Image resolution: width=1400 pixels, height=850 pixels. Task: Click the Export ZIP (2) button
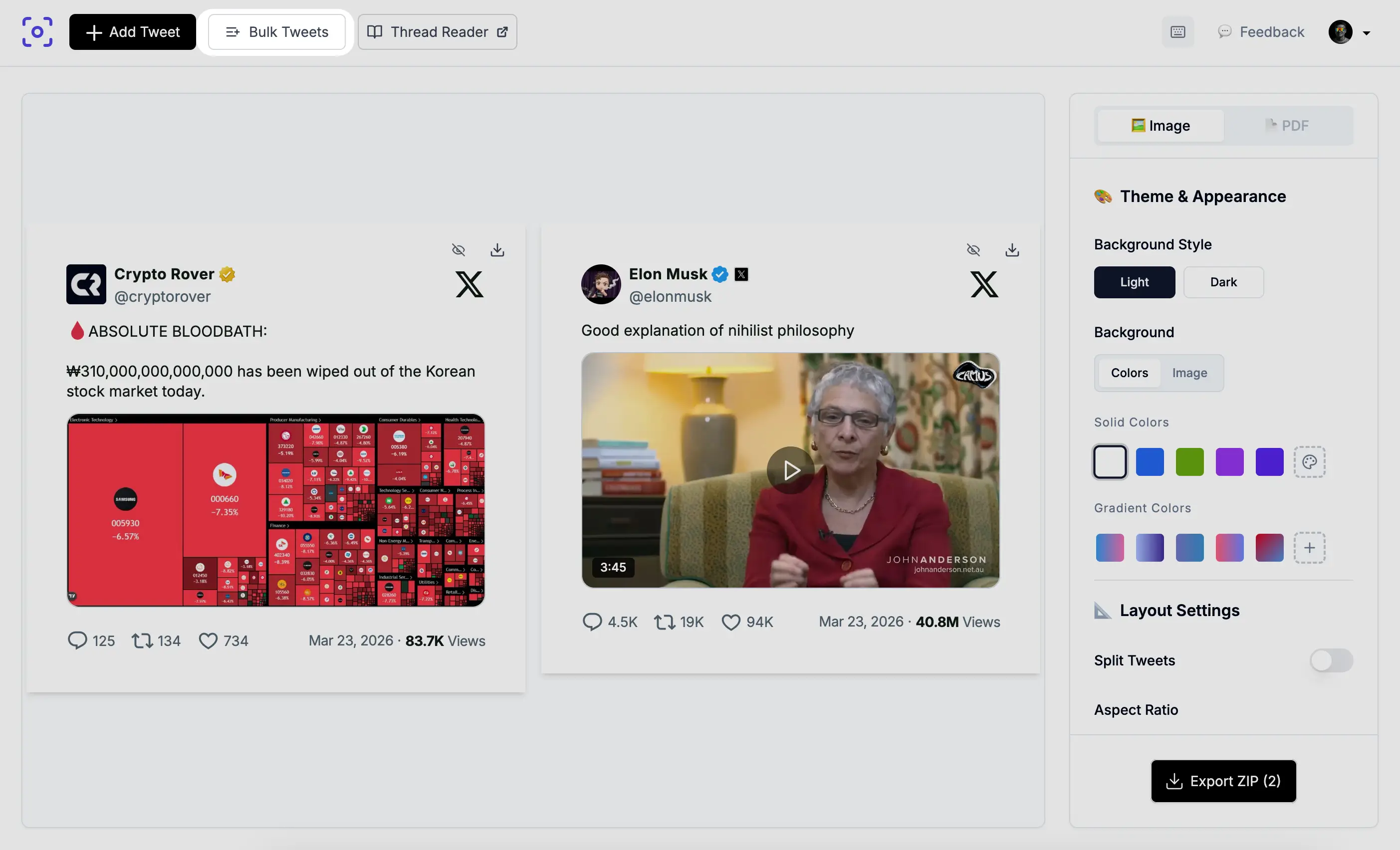(x=1223, y=781)
